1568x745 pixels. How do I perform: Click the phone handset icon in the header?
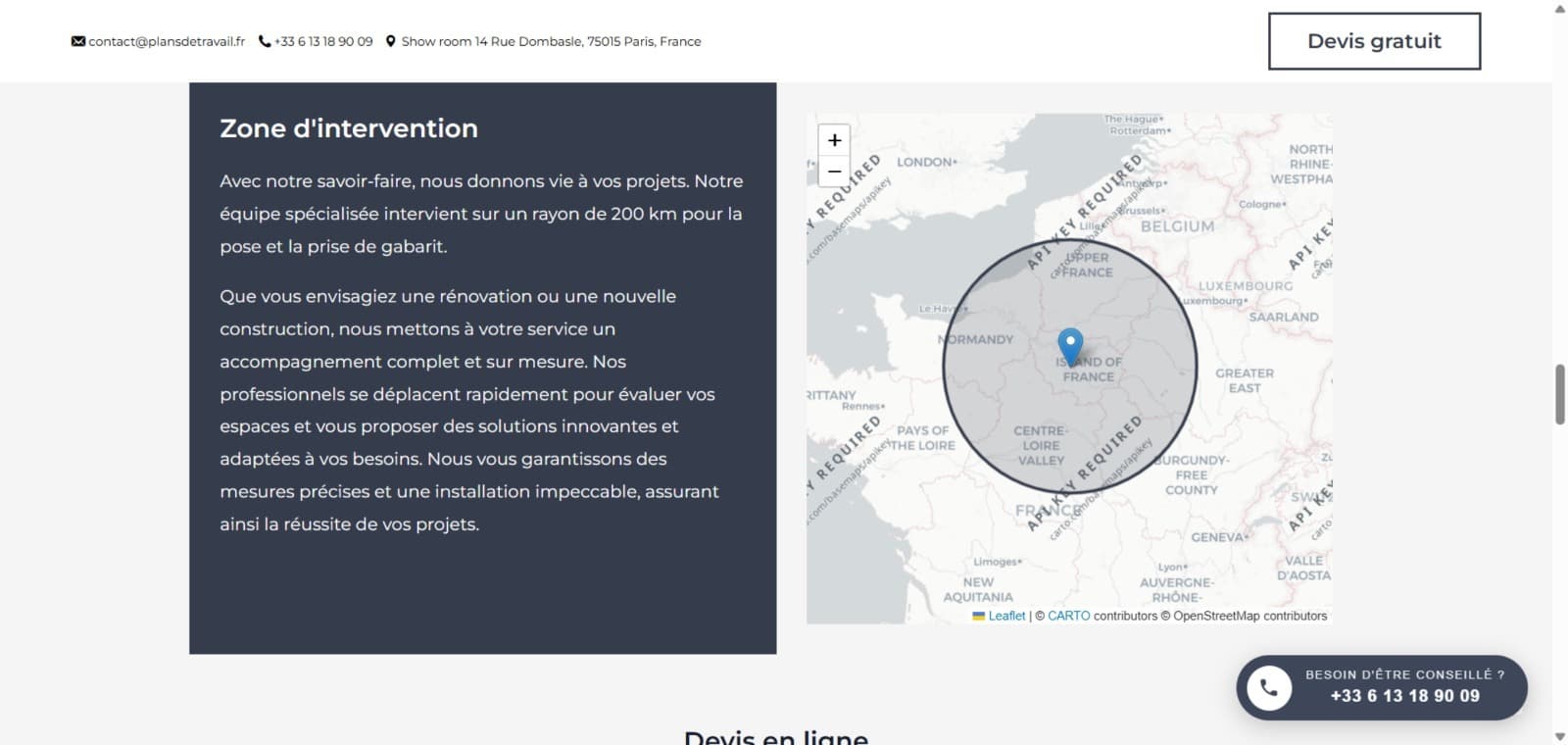265,41
